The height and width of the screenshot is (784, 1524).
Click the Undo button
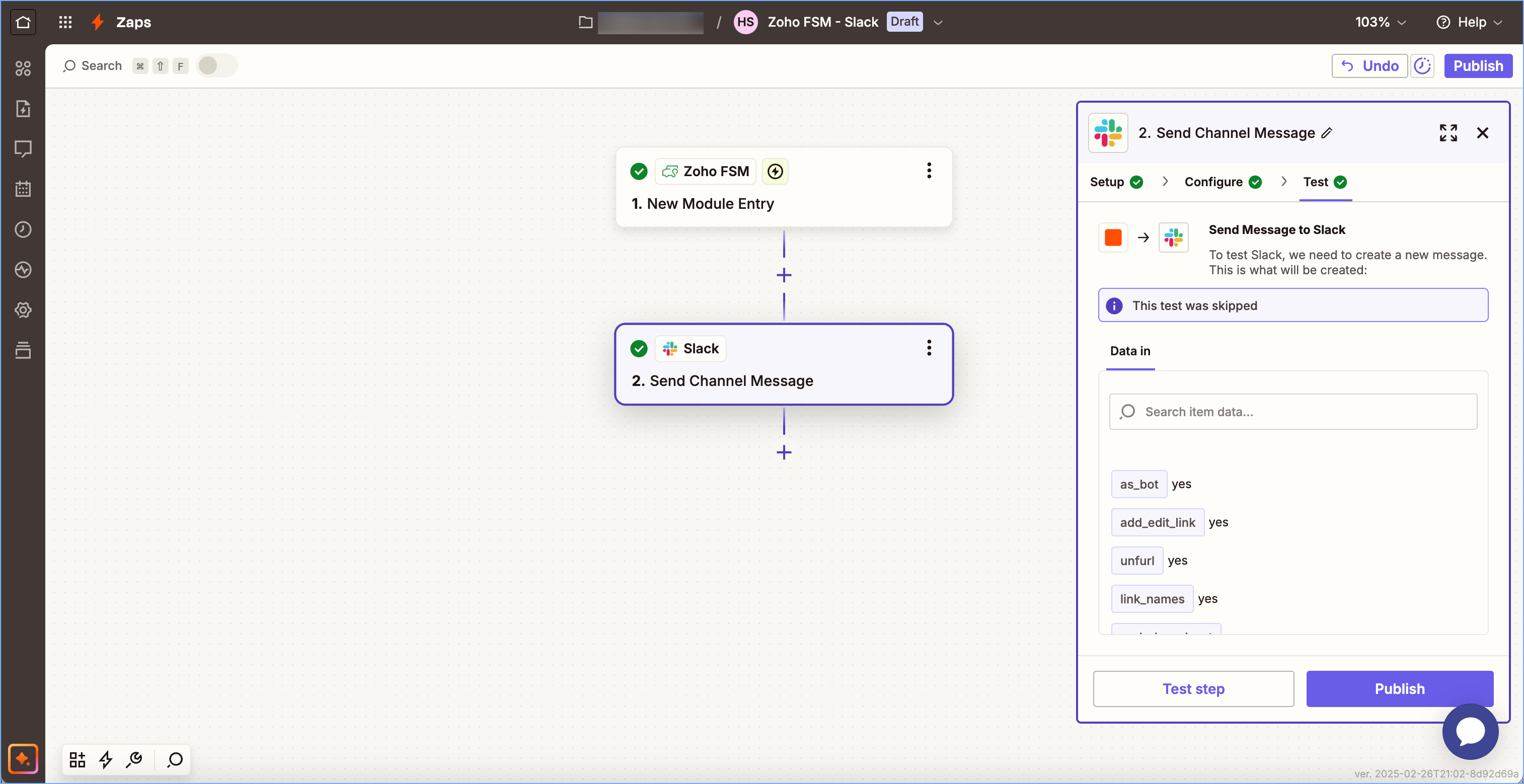[1369, 66]
